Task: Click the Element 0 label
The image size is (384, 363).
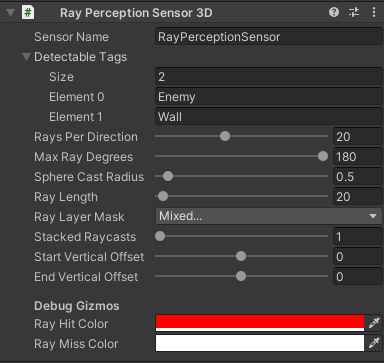Action: coord(77,97)
